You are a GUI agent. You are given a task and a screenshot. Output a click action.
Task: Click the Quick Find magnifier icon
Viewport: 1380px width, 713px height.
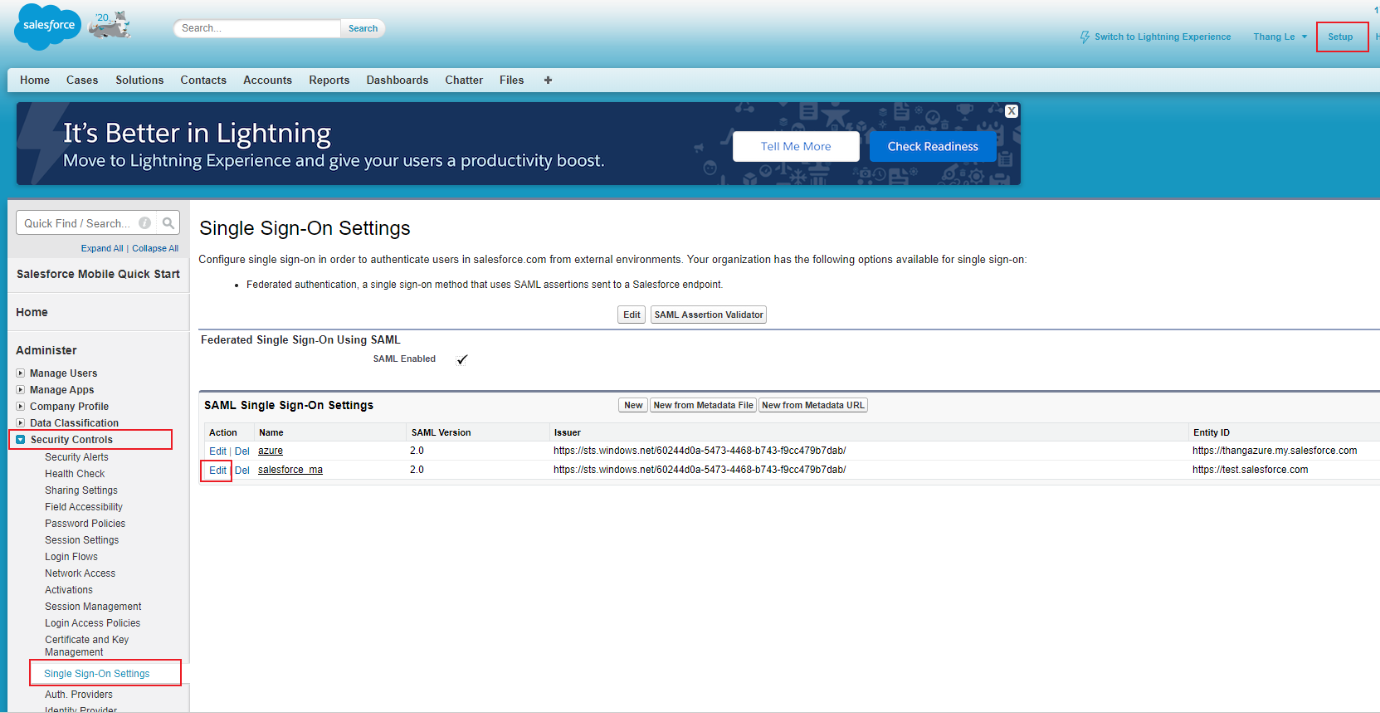169,223
